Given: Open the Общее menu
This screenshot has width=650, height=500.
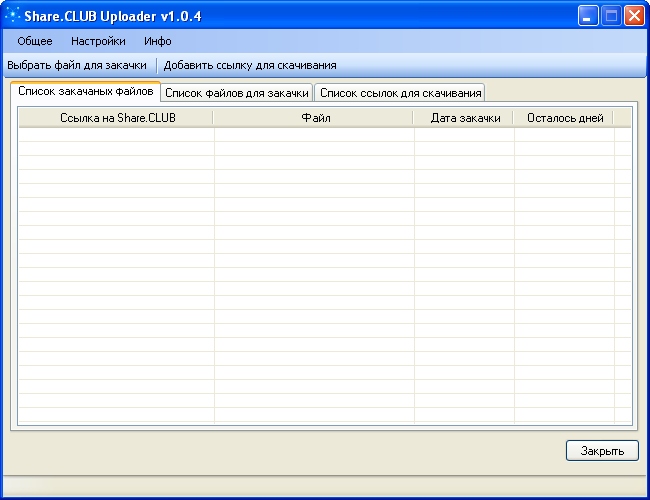Looking at the screenshot, I should (x=35, y=41).
